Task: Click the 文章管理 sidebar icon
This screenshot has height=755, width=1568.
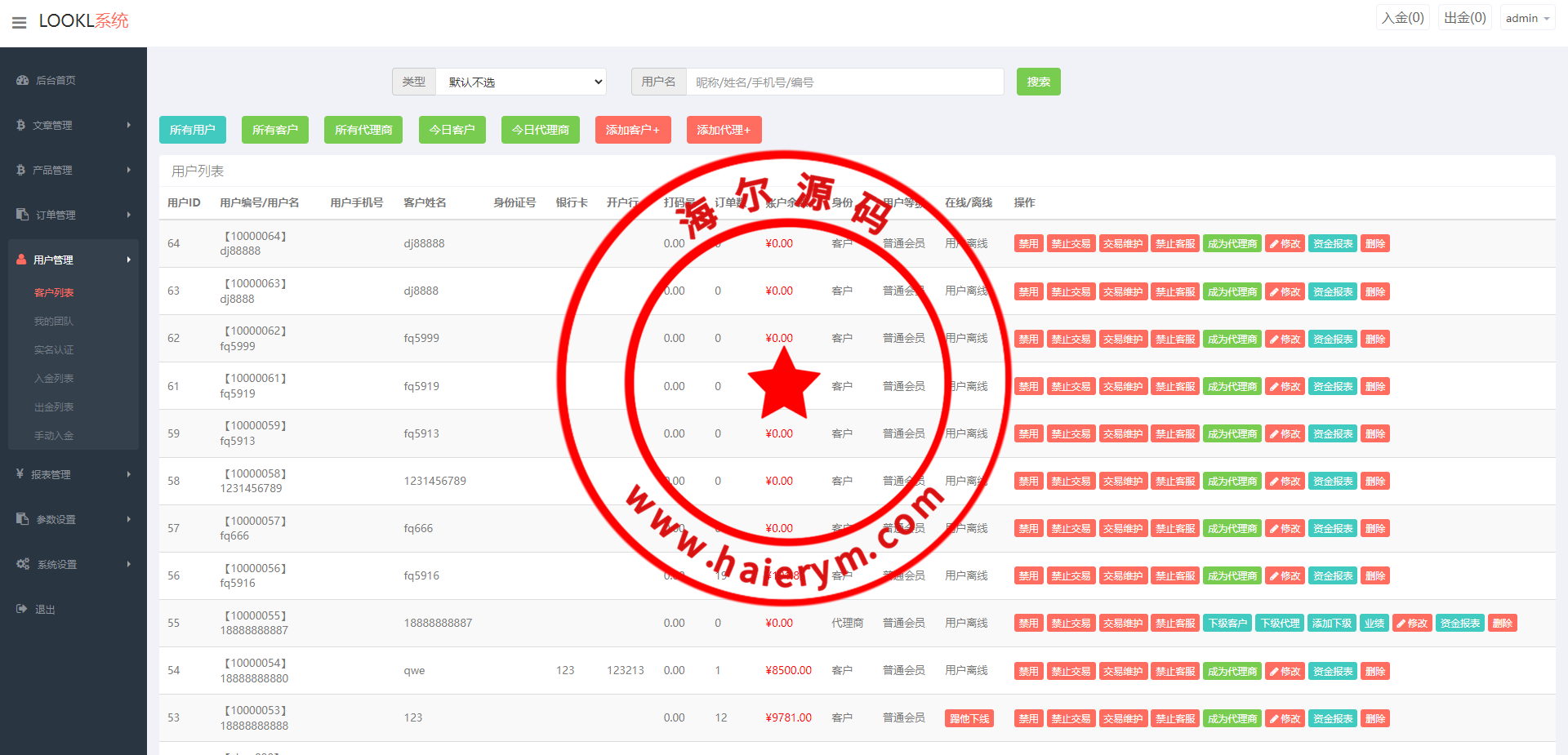Action: [21, 125]
